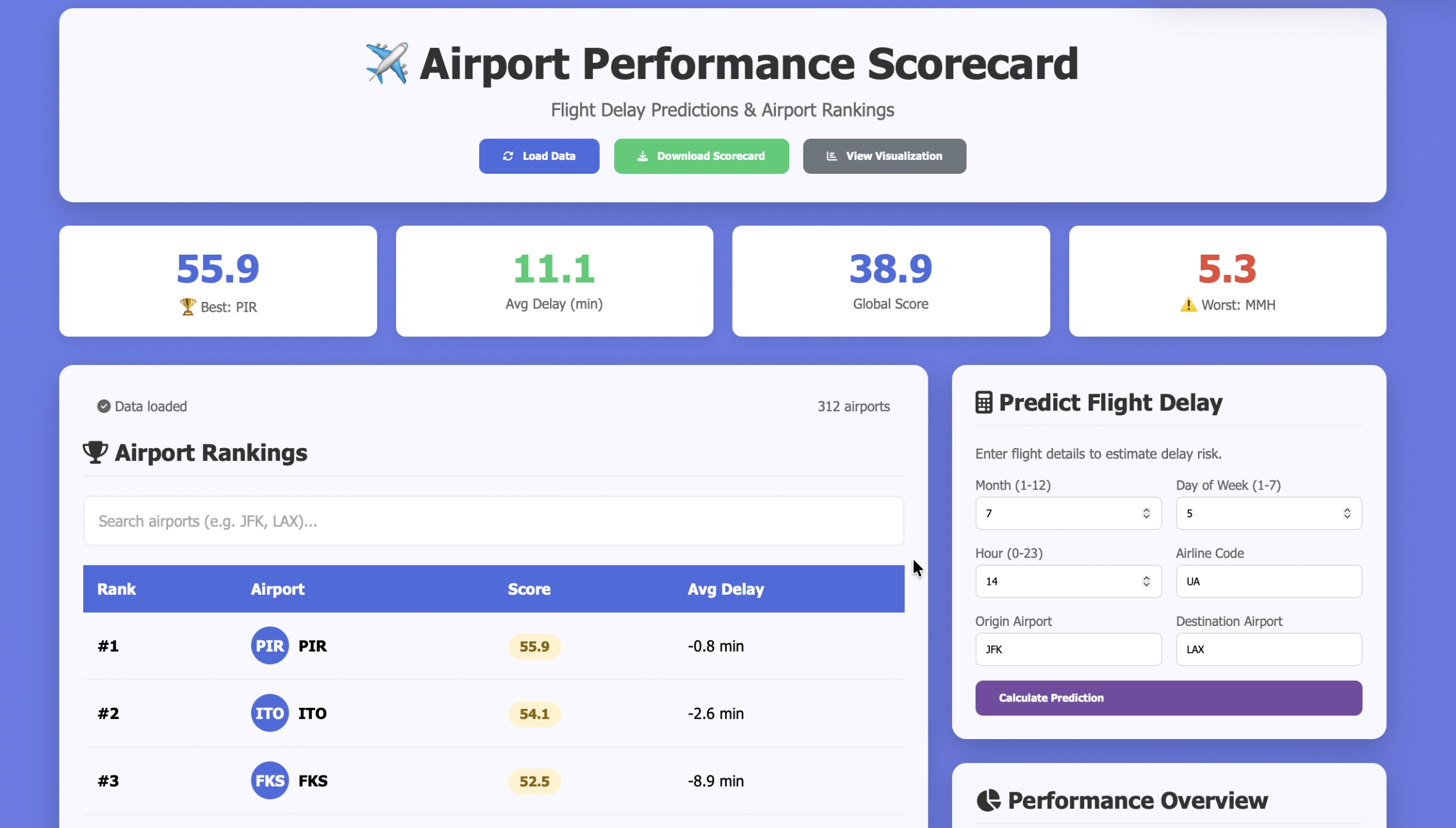Click the Performance Overview heading
The height and width of the screenshot is (828, 1456).
(1137, 800)
